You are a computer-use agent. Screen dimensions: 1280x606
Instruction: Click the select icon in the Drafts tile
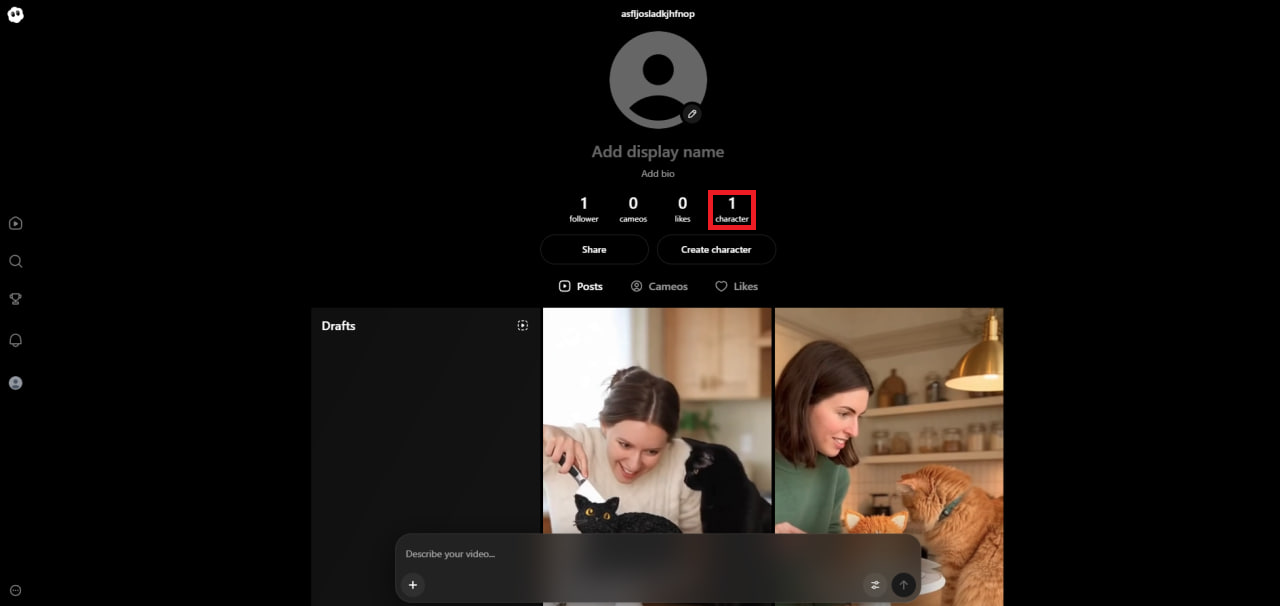522,325
